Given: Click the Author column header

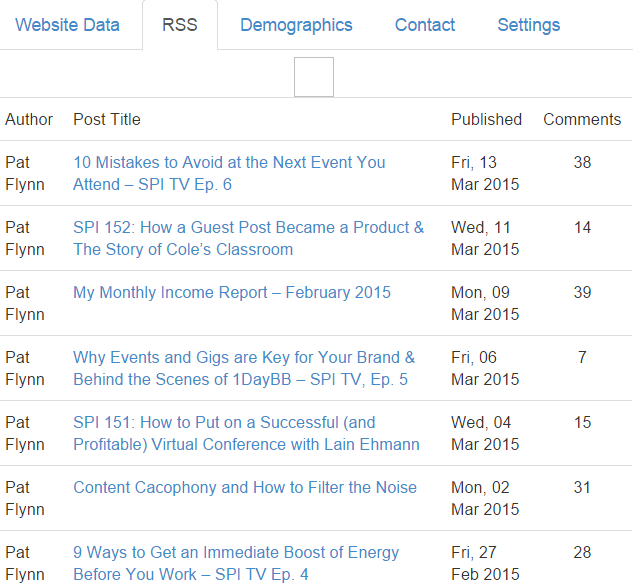Looking at the screenshot, I should 29,119.
